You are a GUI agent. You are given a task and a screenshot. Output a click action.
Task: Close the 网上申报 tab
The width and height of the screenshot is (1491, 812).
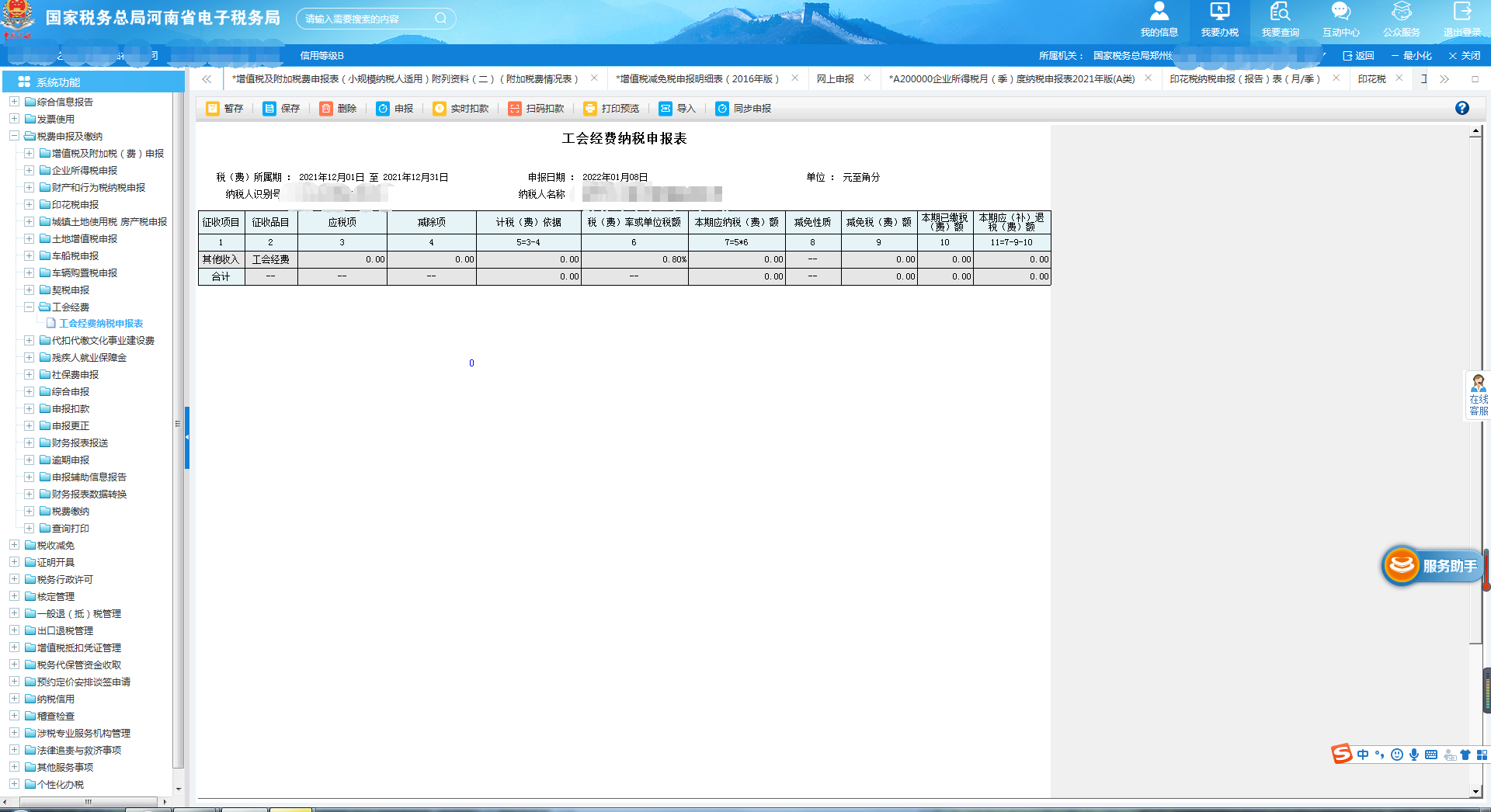coord(867,78)
